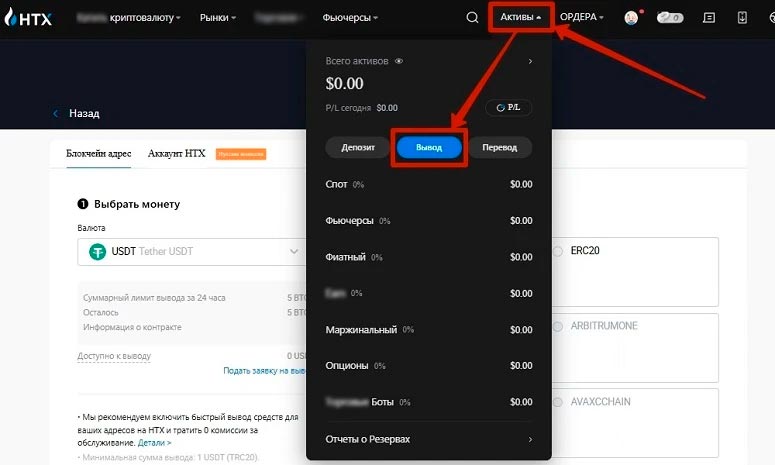Viewport: 775px width, 465px height.
Task: Switch to the Аккаунт HTX tab
Action: point(176,154)
